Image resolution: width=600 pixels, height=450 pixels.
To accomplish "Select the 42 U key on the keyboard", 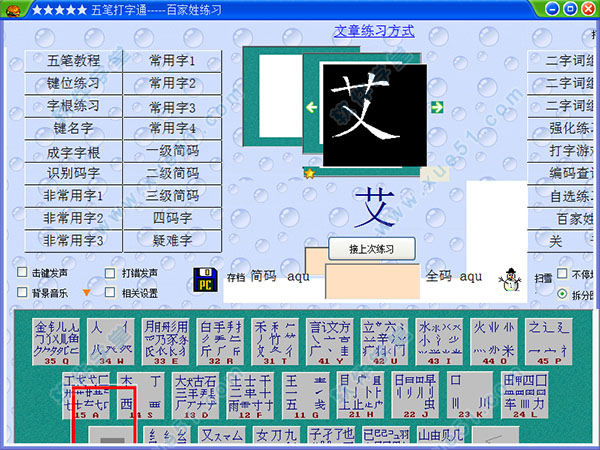I will [384, 341].
